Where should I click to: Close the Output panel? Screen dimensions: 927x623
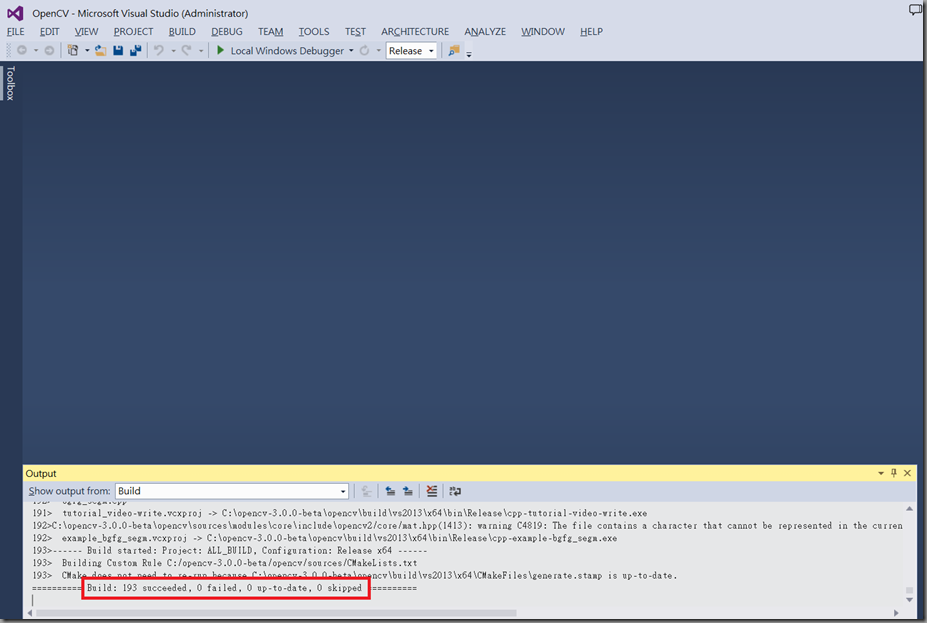(x=907, y=473)
